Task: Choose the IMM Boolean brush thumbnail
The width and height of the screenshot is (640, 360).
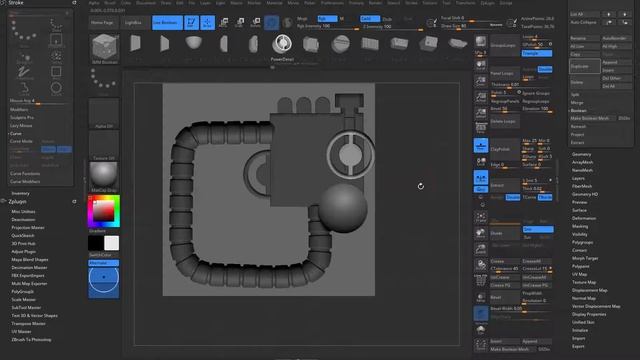Action: (104, 49)
